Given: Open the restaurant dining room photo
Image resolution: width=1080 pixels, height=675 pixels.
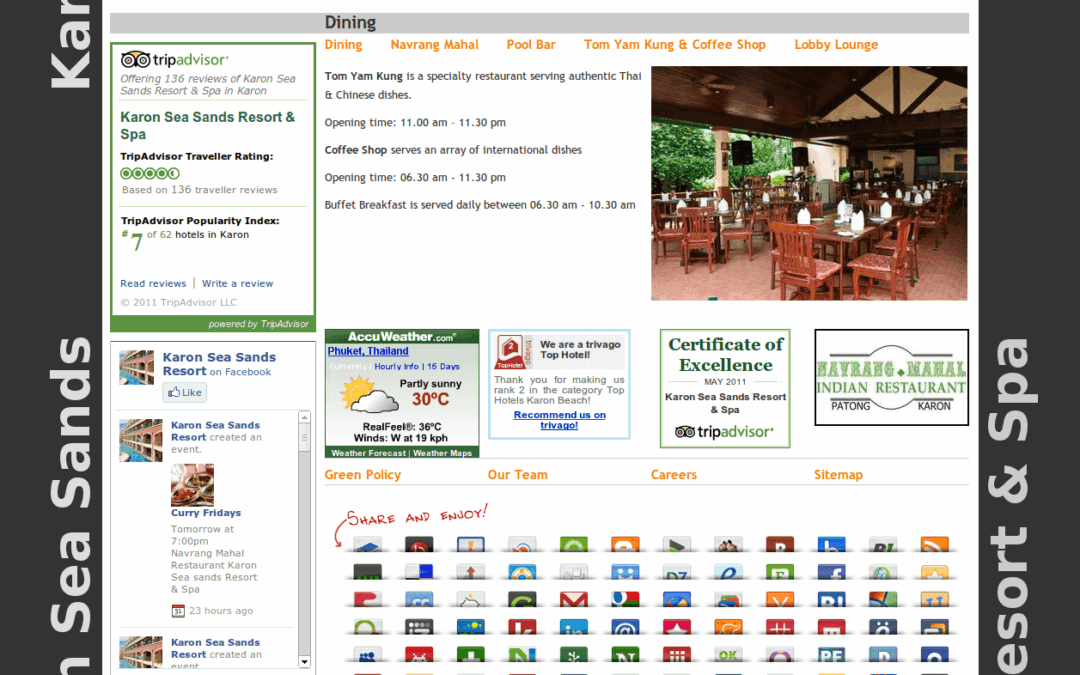Looking at the screenshot, I should point(809,183).
